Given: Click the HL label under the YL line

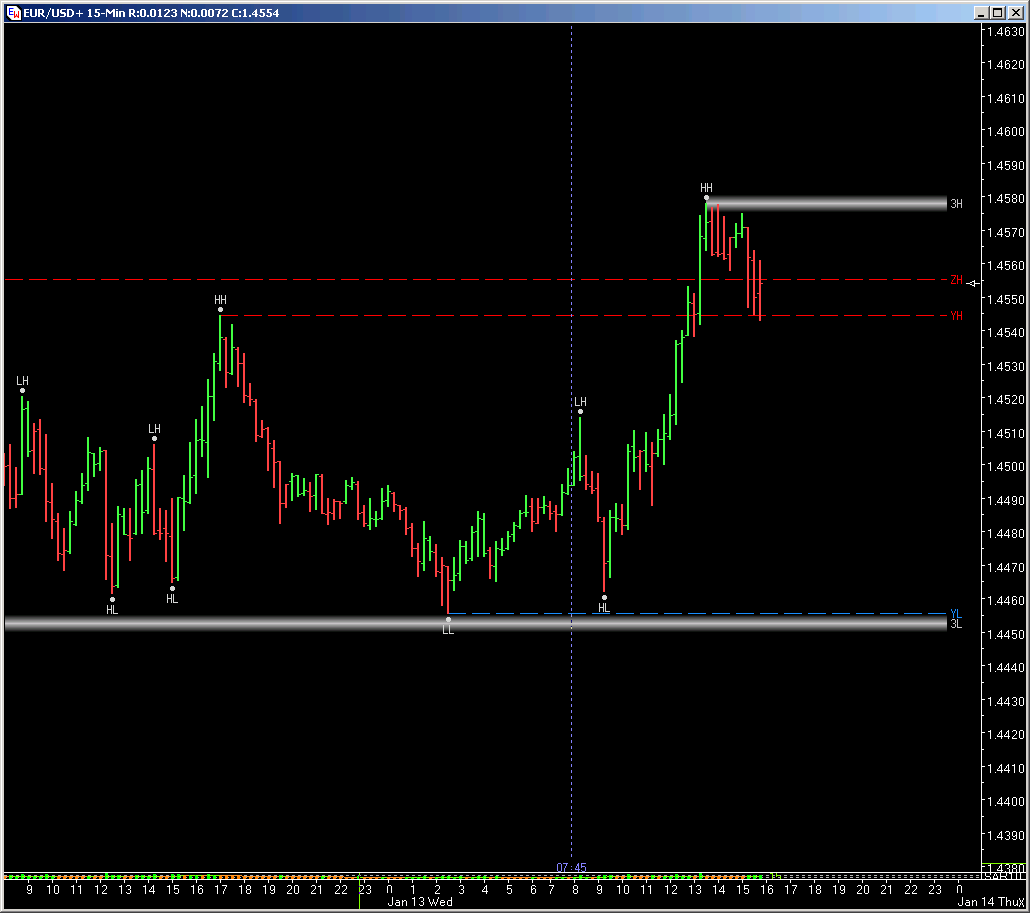Looking at the screenshot, I should [604, 608].
